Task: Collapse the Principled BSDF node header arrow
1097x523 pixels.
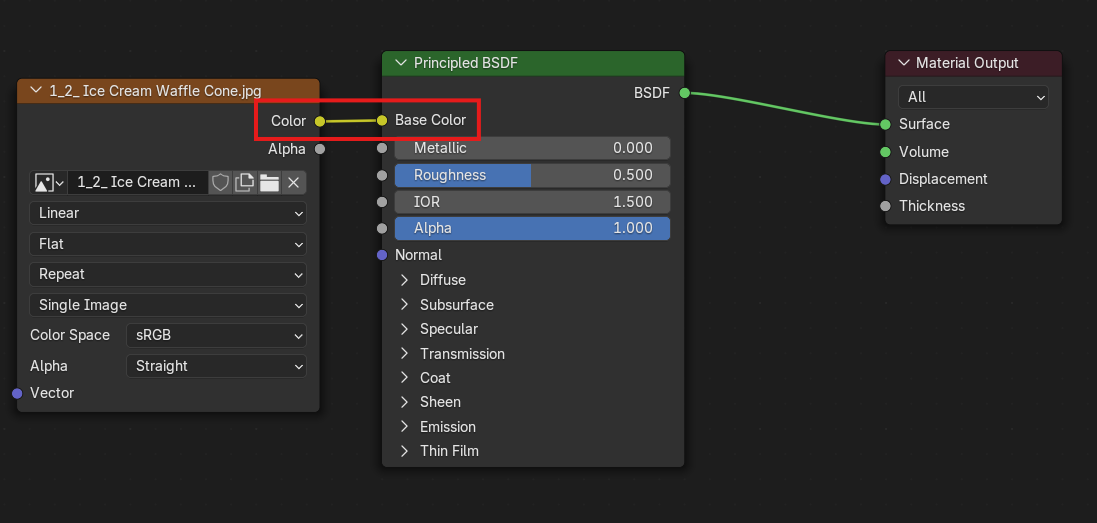Action: coord(400,63)
